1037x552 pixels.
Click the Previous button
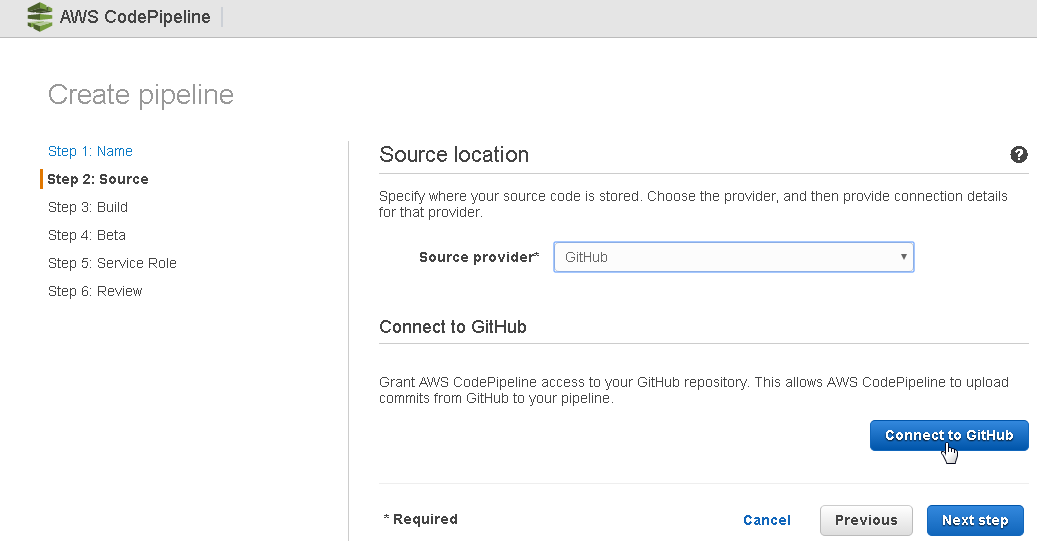(866, 520)
